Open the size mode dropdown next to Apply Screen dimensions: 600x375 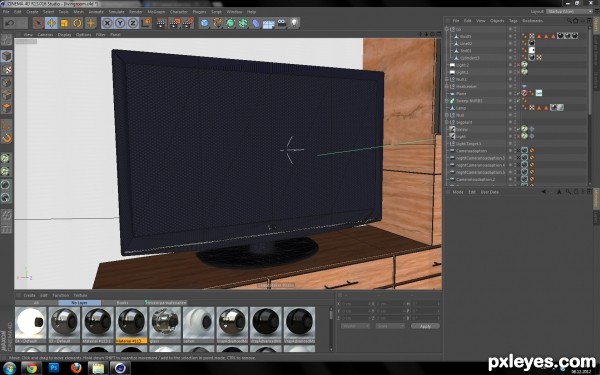click(x=390, y=326)
